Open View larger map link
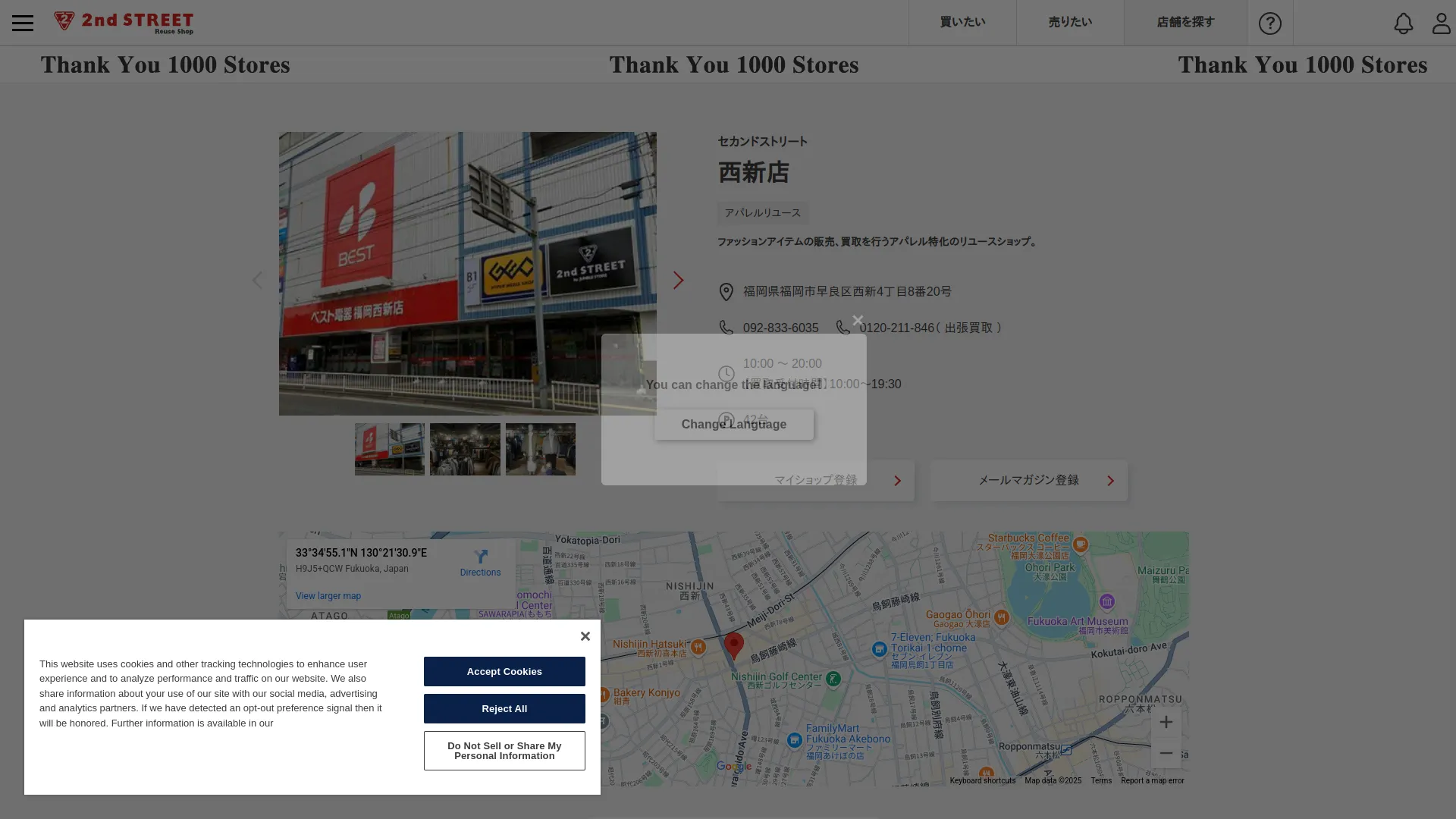This screenshot has width=1456, height=819. (x=328, y=596)
